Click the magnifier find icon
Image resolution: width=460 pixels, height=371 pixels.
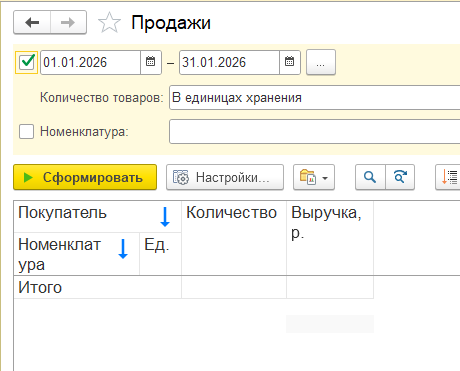[x=370, y=177]
